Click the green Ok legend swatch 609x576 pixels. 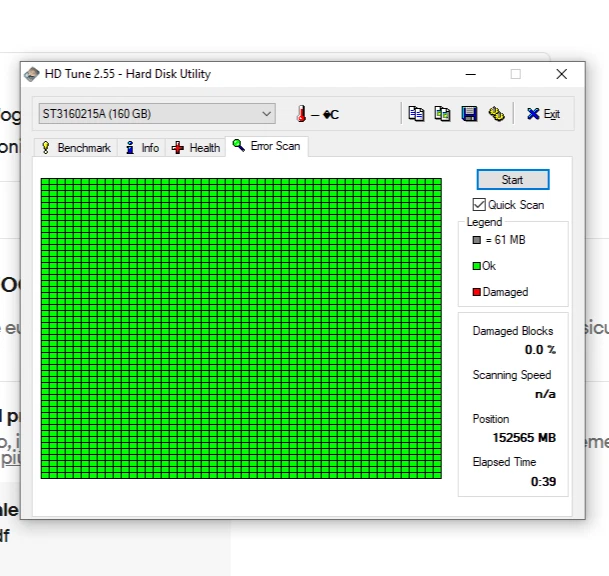coord(477,266)
